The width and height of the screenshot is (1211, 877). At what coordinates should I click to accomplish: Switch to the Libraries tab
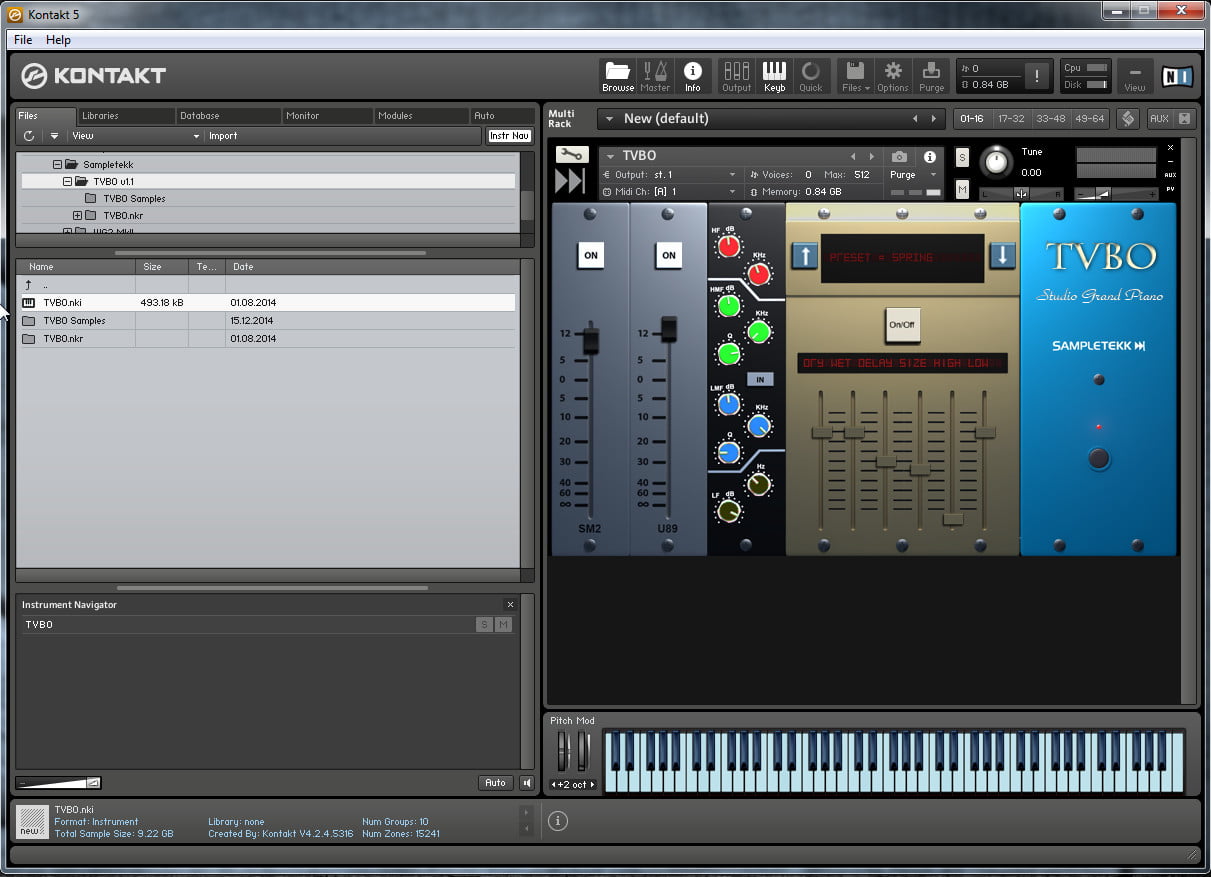click(x=124, y=116)
